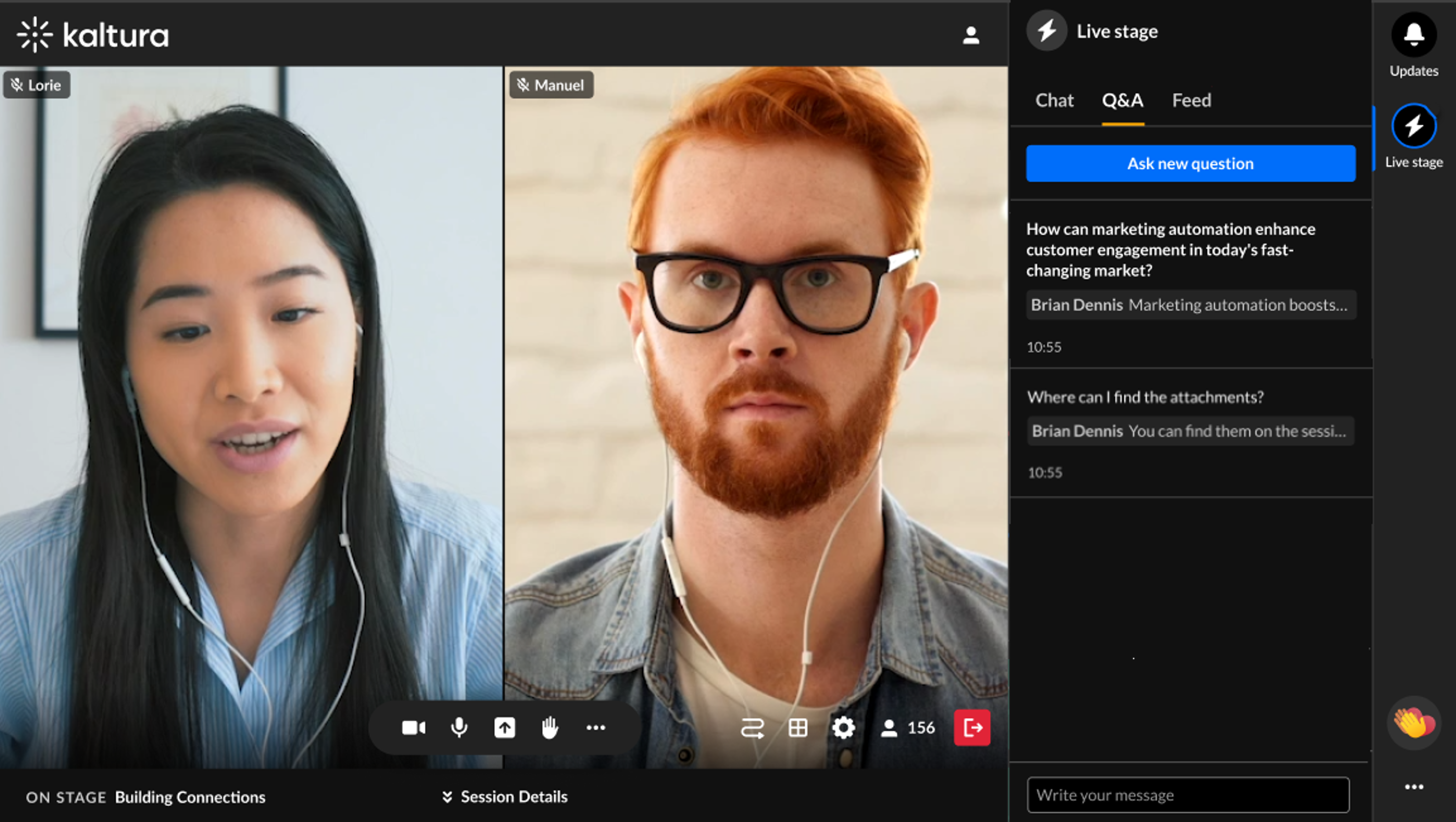The width and height of the screenshot is (1456, 822).
Task: Click the Write your message field
Action: pos(1188,795)
